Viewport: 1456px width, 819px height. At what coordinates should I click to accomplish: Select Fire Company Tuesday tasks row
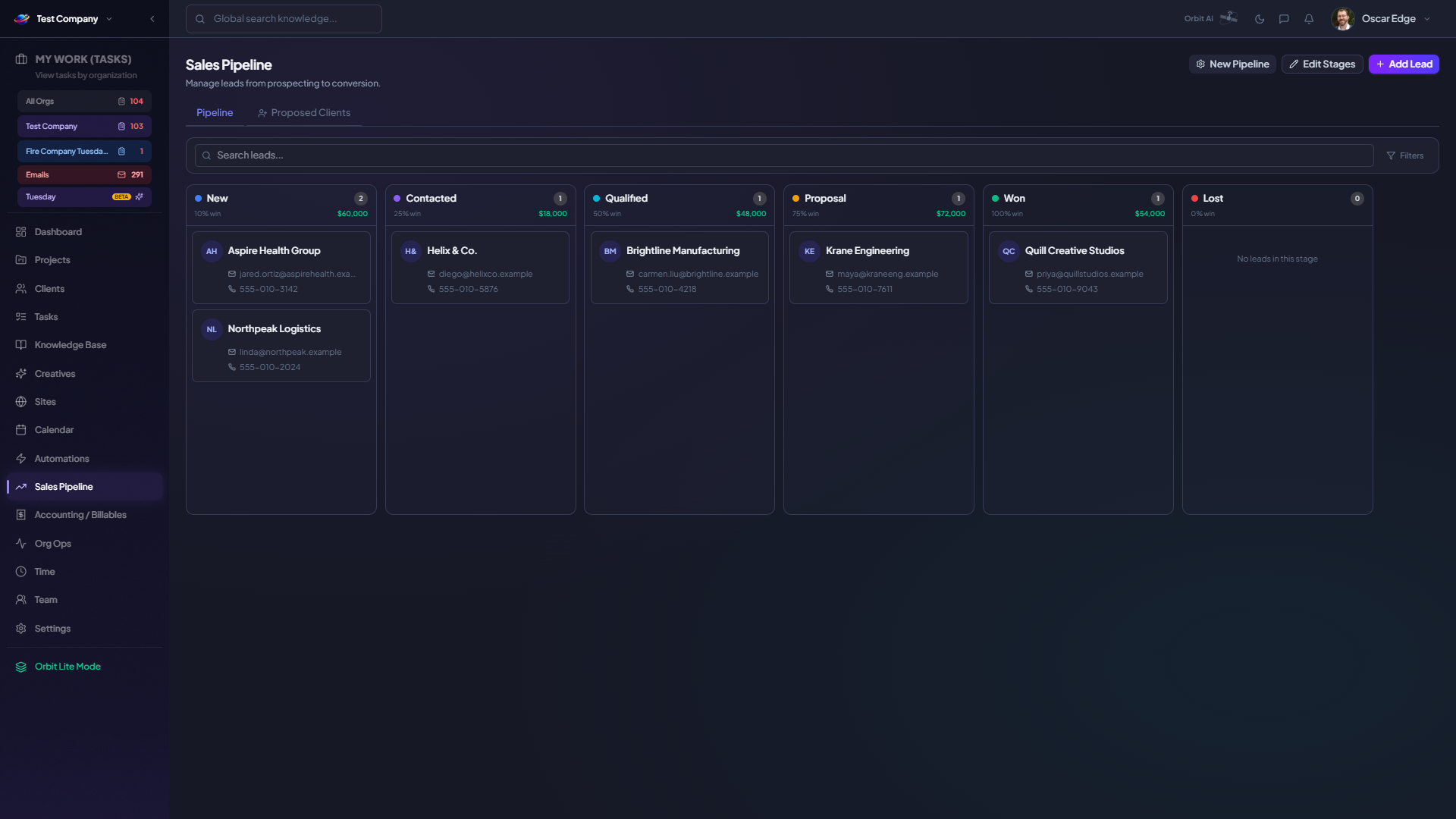click(x=84, y=151)
